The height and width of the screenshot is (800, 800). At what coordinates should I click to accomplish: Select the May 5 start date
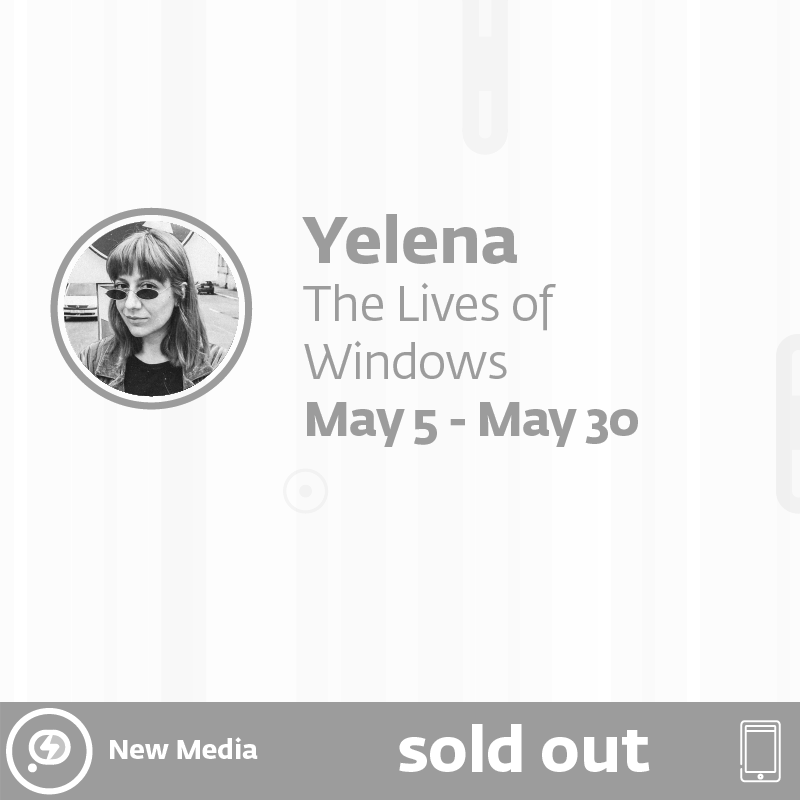tap(371, 422)
